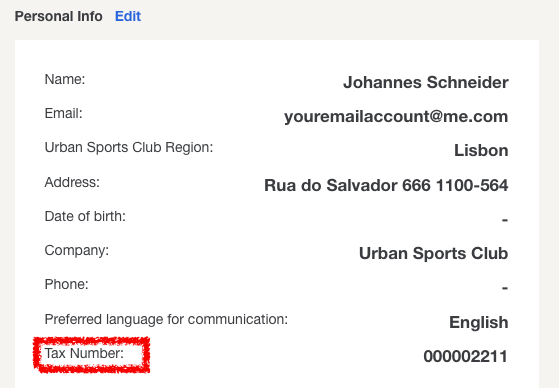Click the Address: label
The width and height of the screenshot is (559, 388).
pyautogui.click(x=72, y=182)
